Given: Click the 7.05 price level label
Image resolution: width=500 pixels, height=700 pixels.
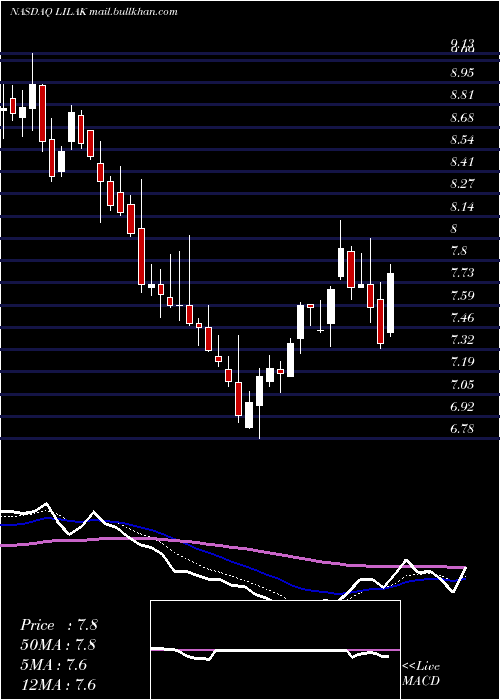Looking at the screenshot, I should pyautogui.click(x=462, y=384).
